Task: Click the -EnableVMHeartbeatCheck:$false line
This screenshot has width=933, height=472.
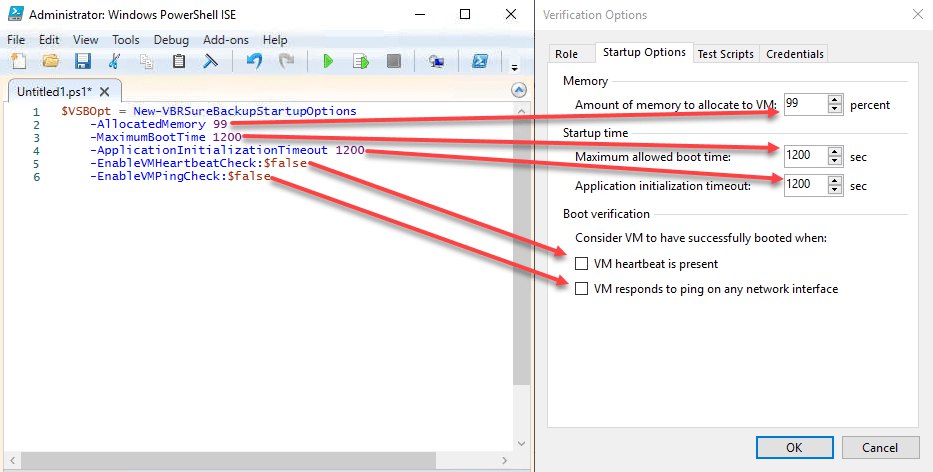Action: 198,163
